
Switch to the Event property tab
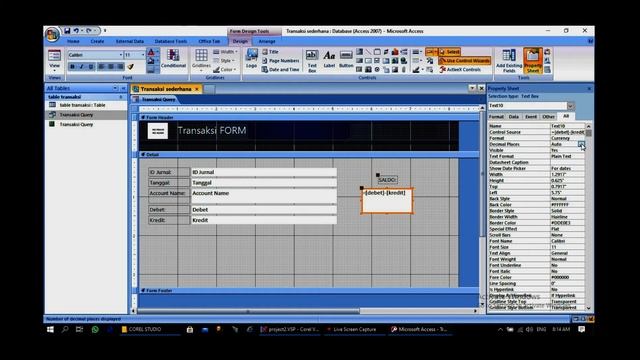531,116
